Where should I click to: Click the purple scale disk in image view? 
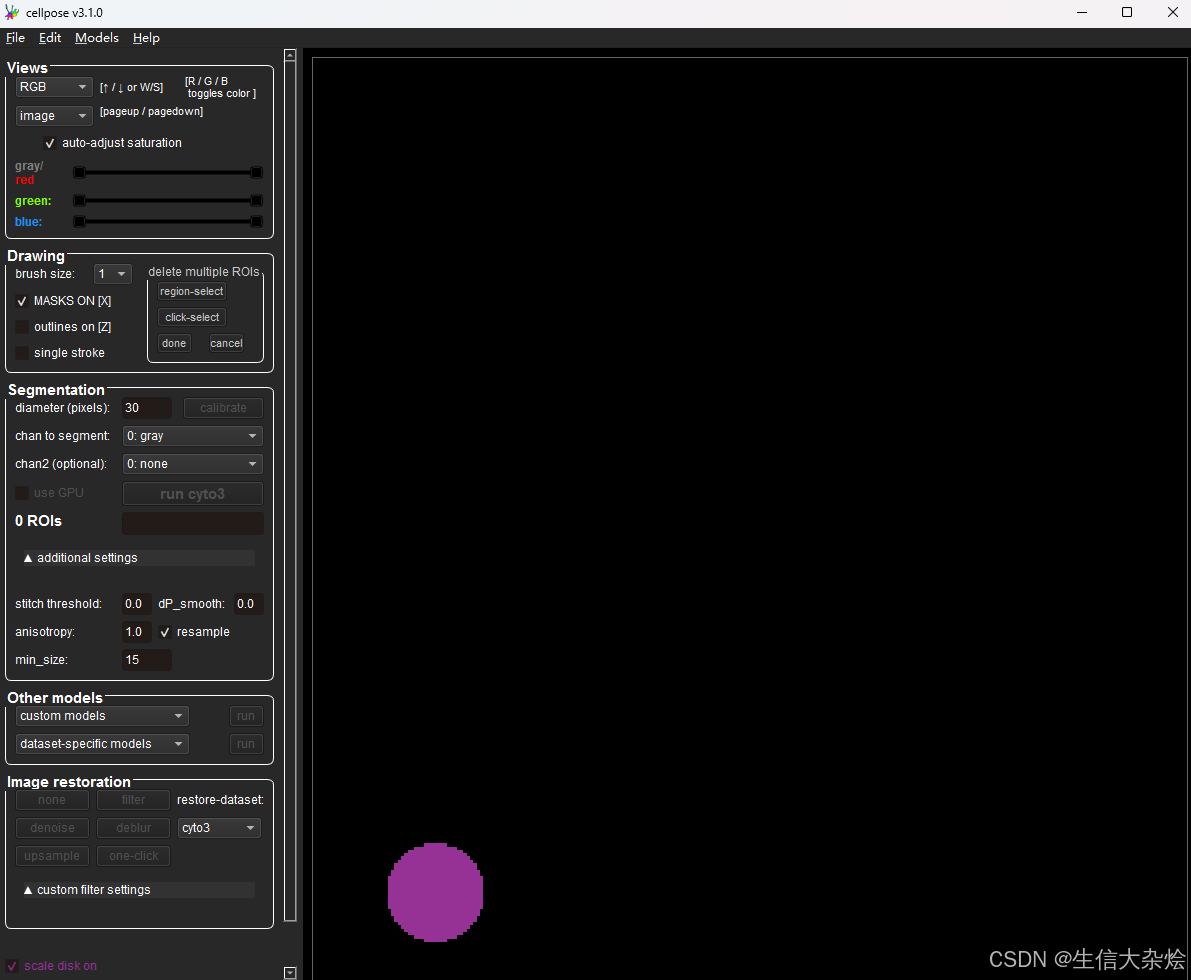pos(435,893)
